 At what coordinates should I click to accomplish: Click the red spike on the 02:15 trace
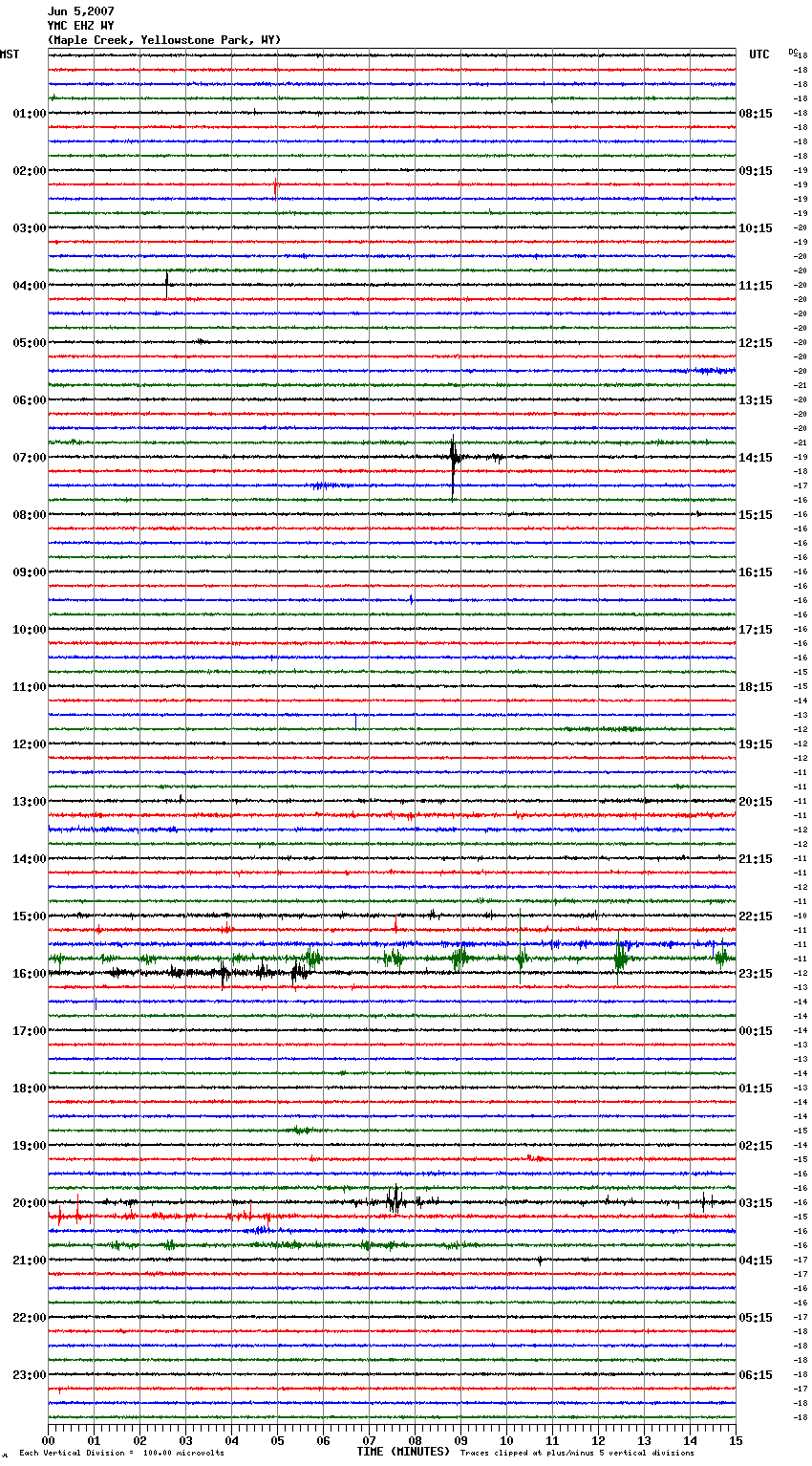pyautogui.click(x=275, y=187)
